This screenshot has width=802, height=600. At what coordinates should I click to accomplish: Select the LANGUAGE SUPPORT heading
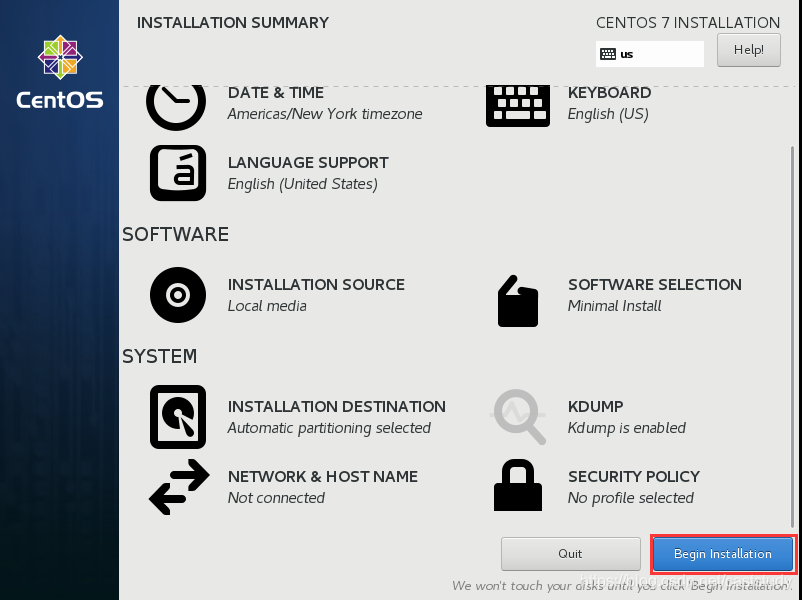[x=308, y=163]
